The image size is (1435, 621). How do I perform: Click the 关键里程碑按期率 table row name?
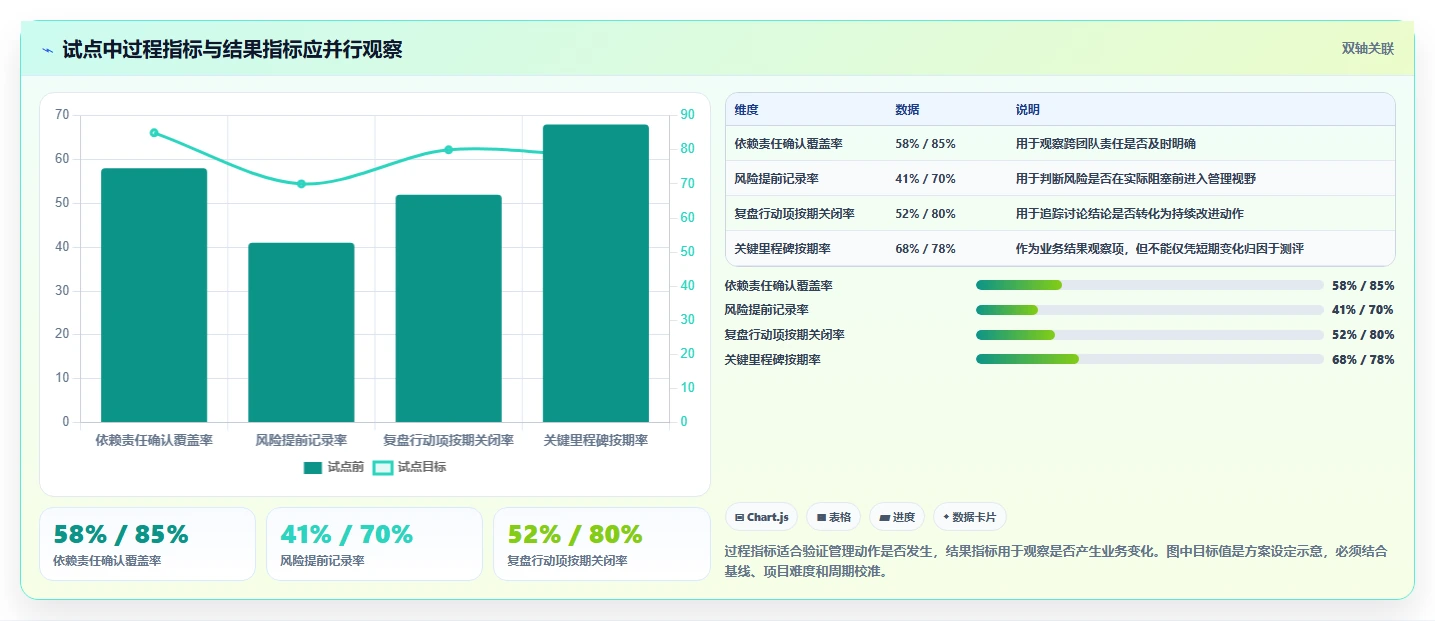pos(782,249)
